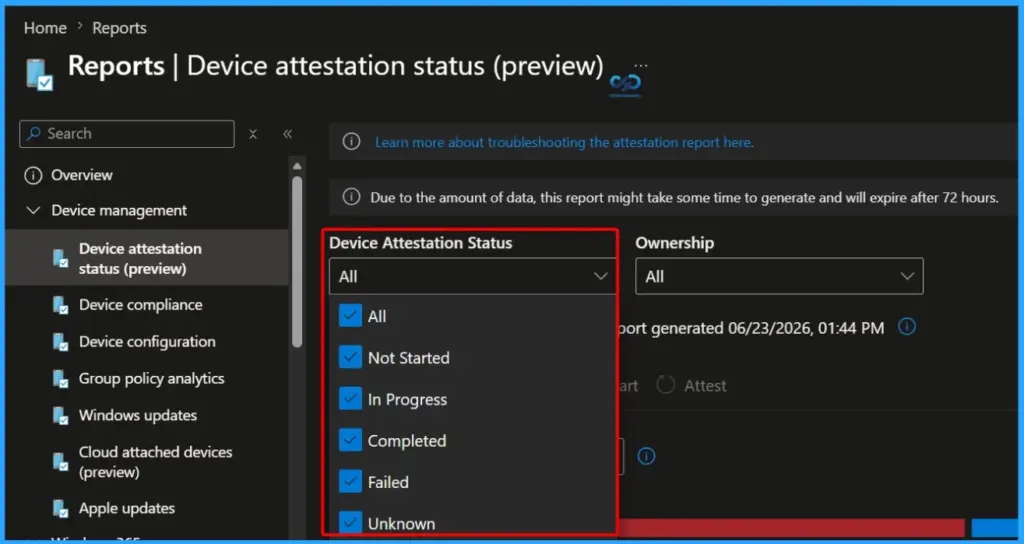Click the magnifier icon in Search box
The width and height of the screenshot is (1024, 544).
[x=34, y=134]
